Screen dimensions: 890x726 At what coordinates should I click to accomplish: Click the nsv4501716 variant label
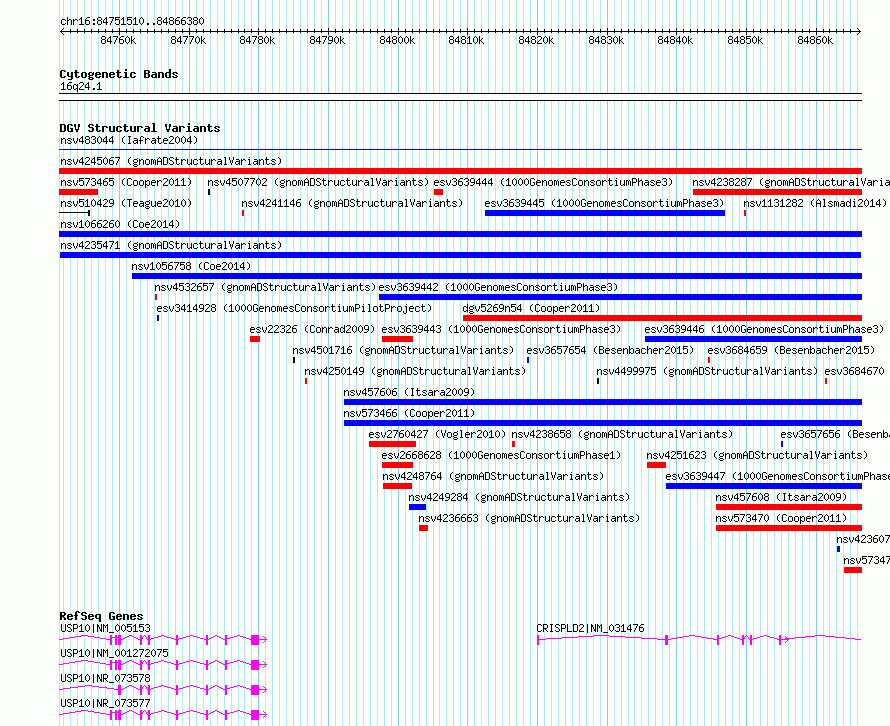pyautogui.click(x=403, y=350)
